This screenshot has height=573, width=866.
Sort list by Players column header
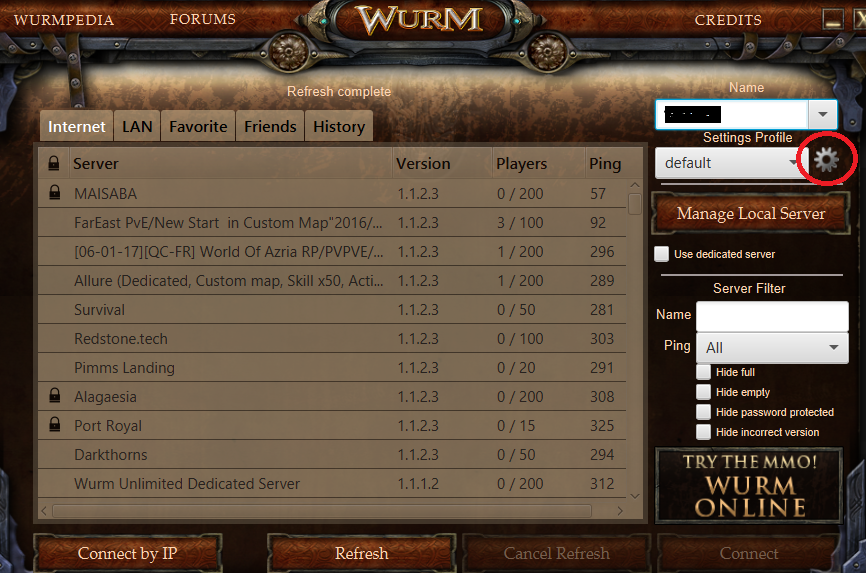tap(538, 163)
